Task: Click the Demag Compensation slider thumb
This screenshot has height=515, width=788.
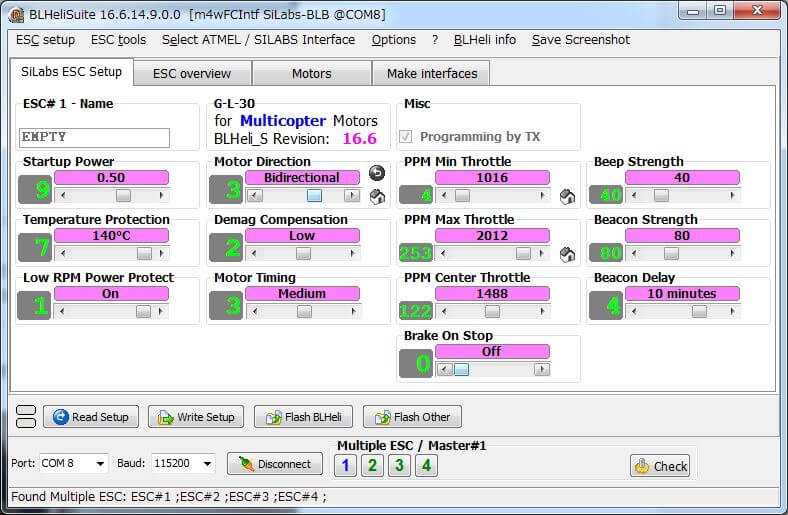Action: pyautogui.click(x=303, y=254)
